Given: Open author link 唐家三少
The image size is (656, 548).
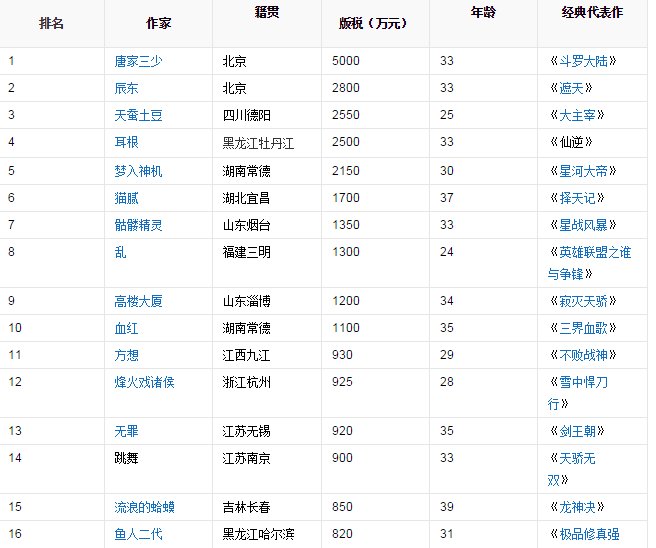Looking at the screenshot, I should [138, 61].
